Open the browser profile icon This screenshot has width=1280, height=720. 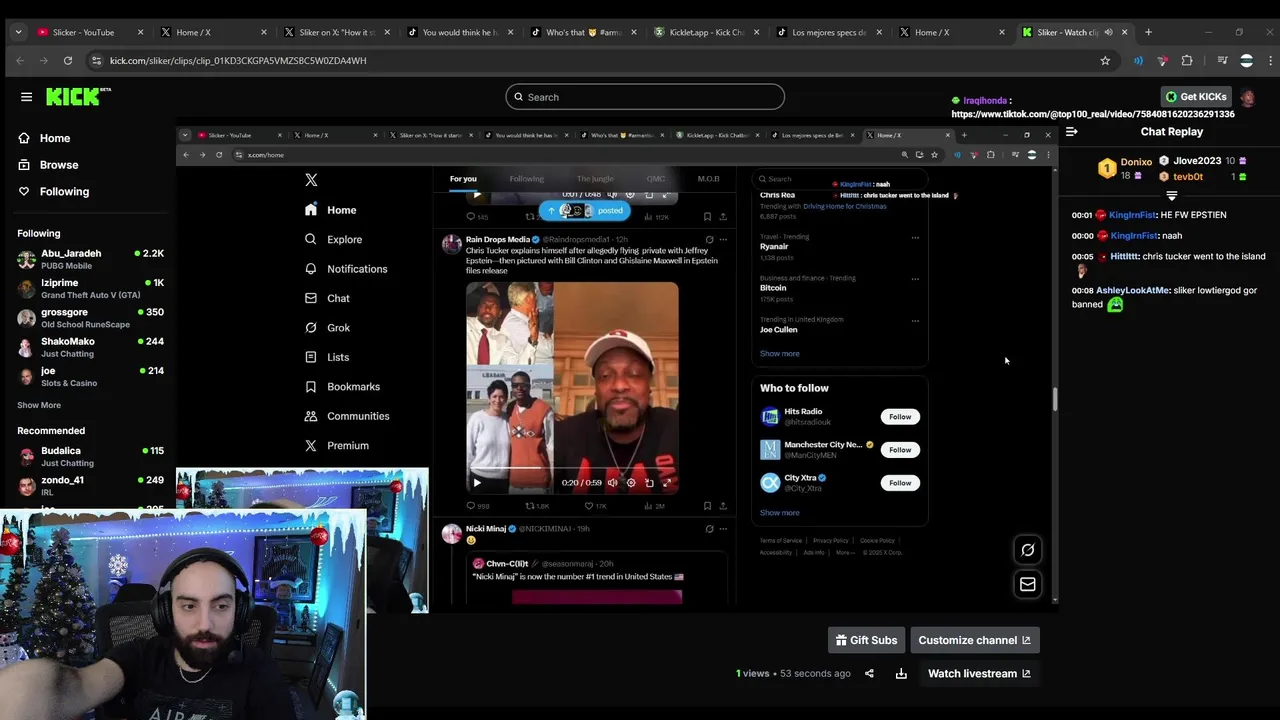point(1246,60)
